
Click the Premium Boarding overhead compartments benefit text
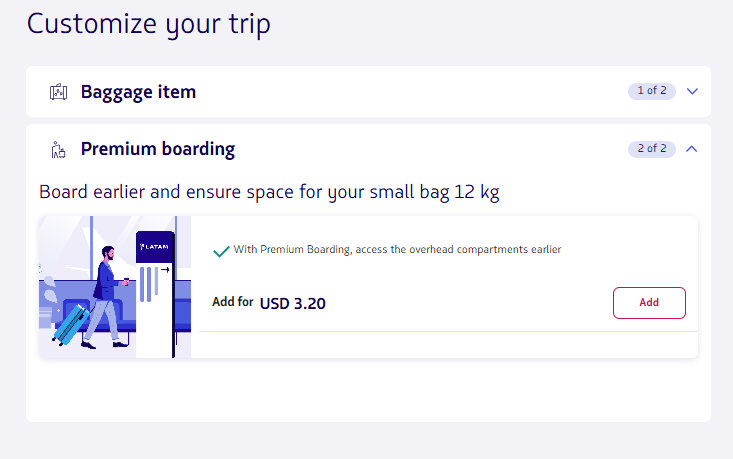[x=397, y=250]
